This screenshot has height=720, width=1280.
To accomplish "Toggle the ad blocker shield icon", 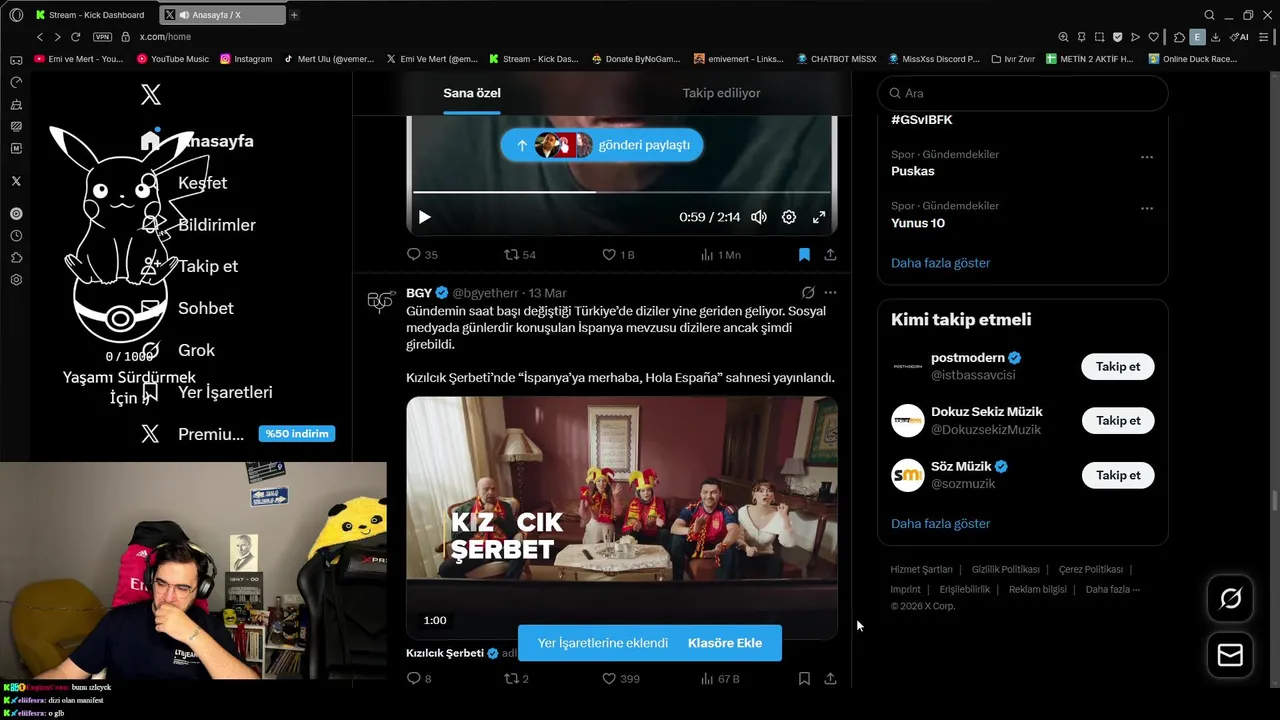I will (1117, 37).
